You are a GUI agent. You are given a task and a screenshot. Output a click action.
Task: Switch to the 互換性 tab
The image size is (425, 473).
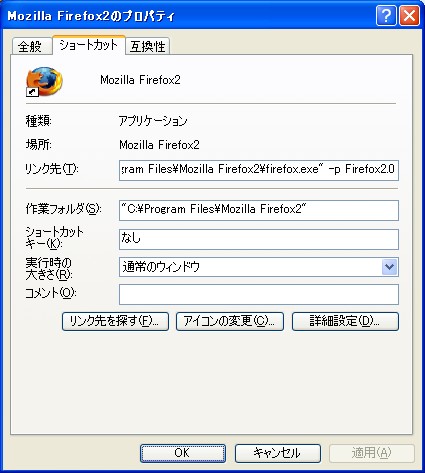[x=147, y=46]
